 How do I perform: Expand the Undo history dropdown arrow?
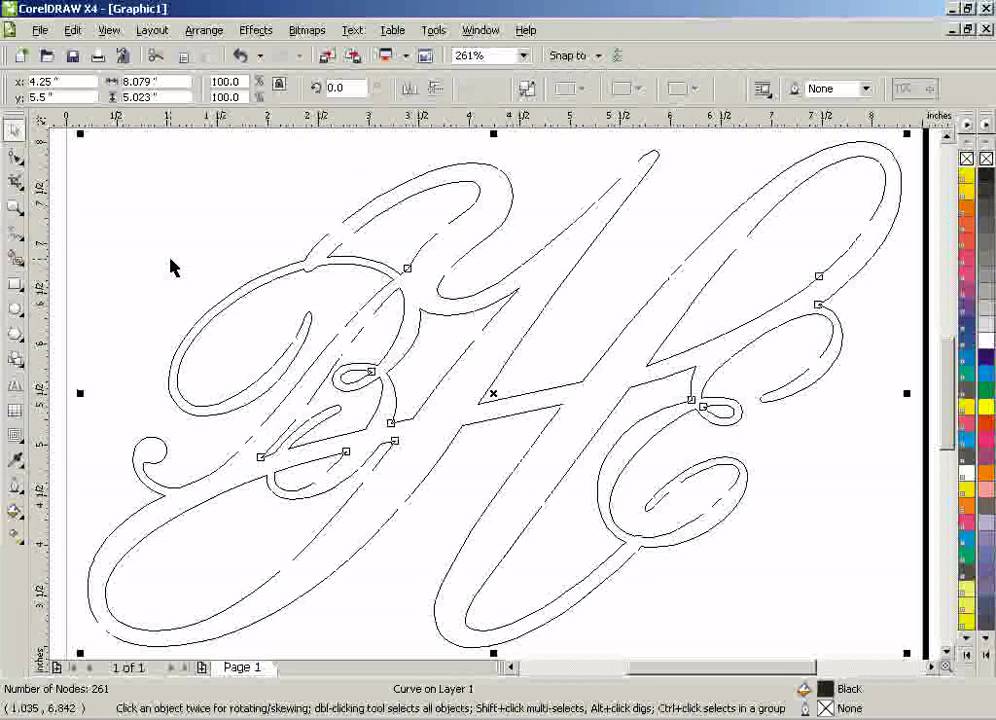(260, 57)
